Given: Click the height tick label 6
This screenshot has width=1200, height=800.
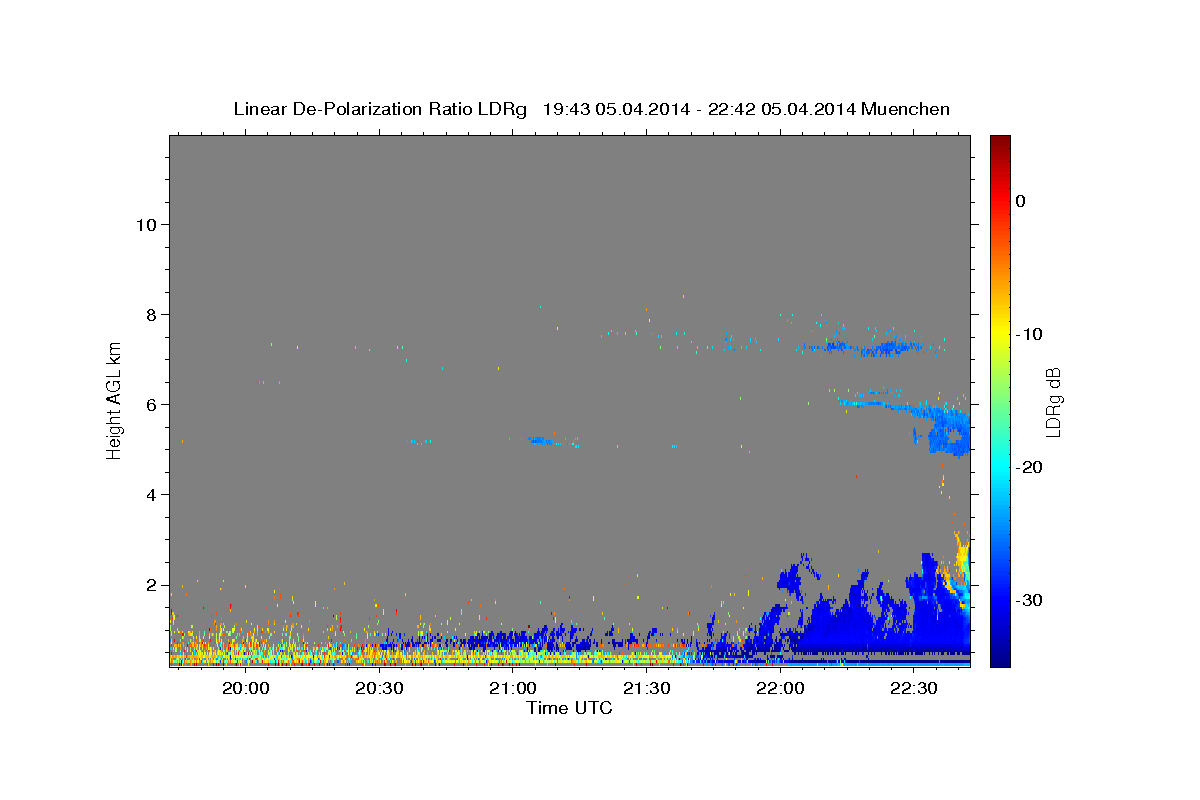Looking at the screenshot, I should [x=152, y=404].
